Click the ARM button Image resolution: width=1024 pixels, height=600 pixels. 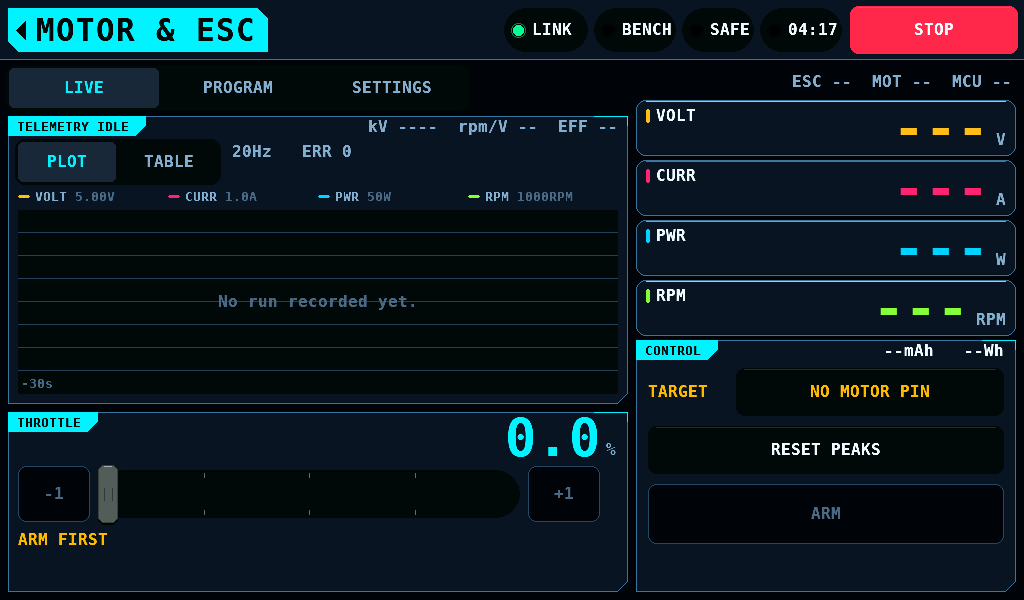[825, 514]
